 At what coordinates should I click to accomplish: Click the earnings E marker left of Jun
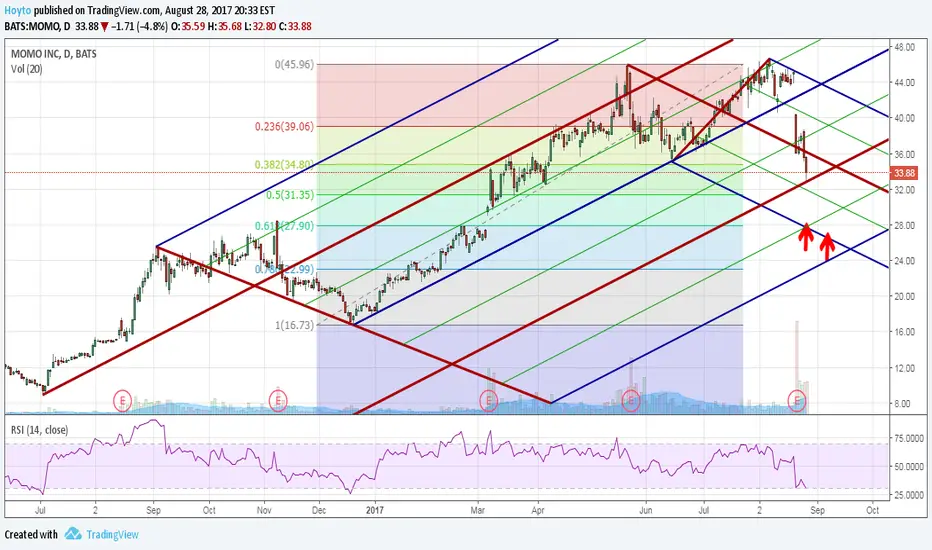coord(631,401)
